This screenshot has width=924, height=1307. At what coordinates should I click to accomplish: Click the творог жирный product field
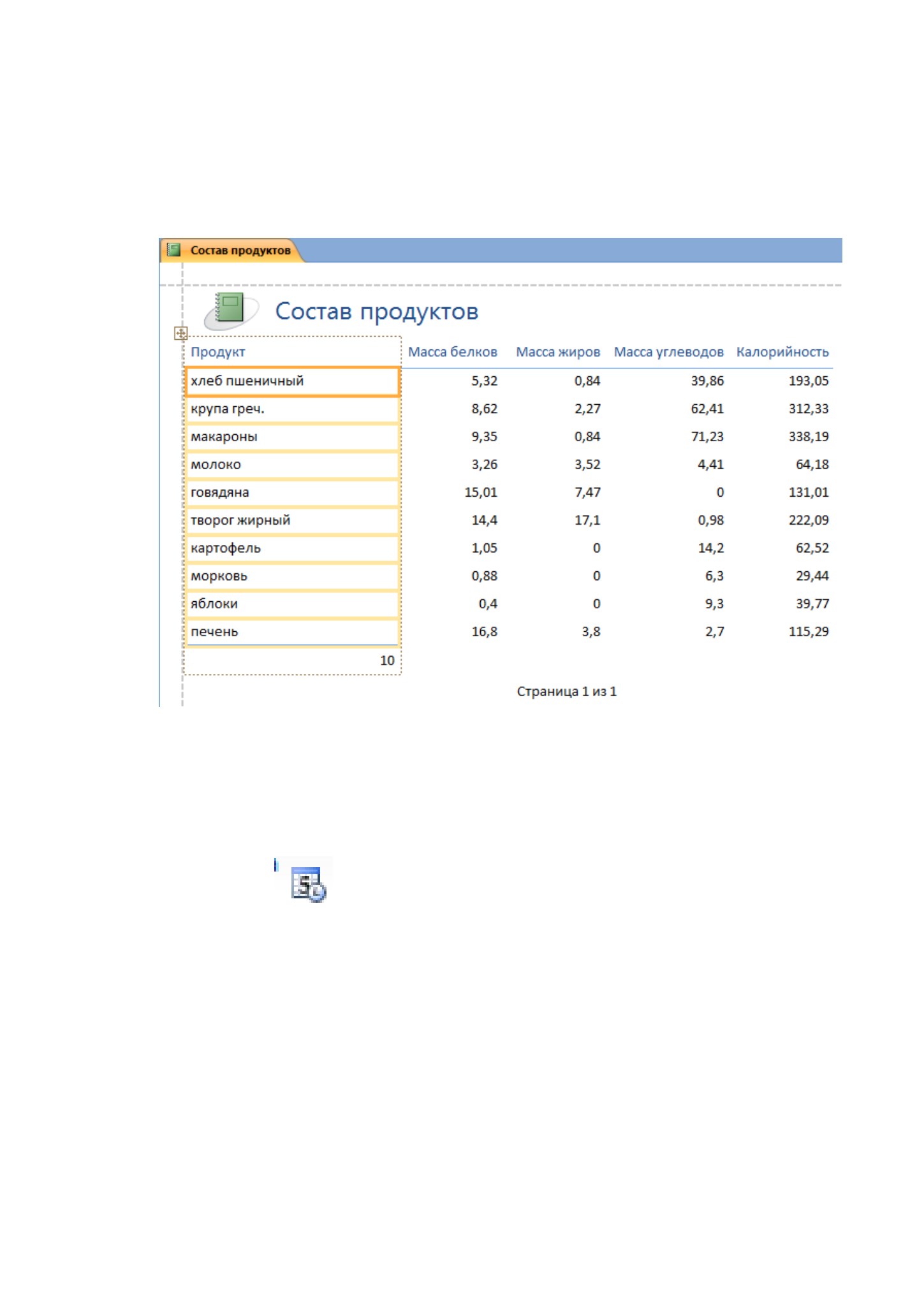coord(293,521)
